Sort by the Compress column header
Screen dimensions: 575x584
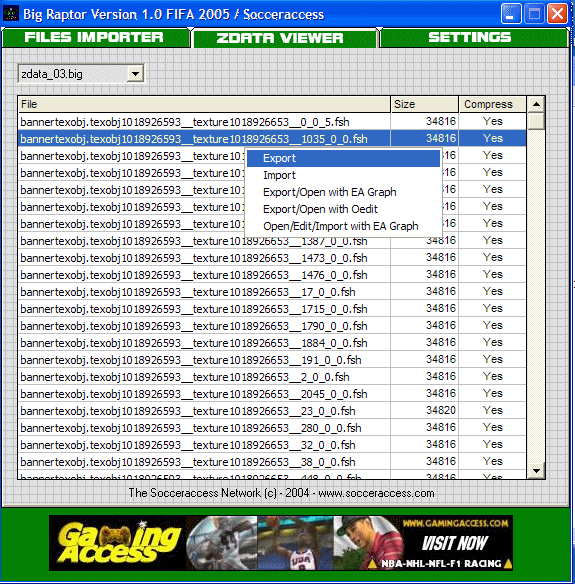click(x=492, y=104)
